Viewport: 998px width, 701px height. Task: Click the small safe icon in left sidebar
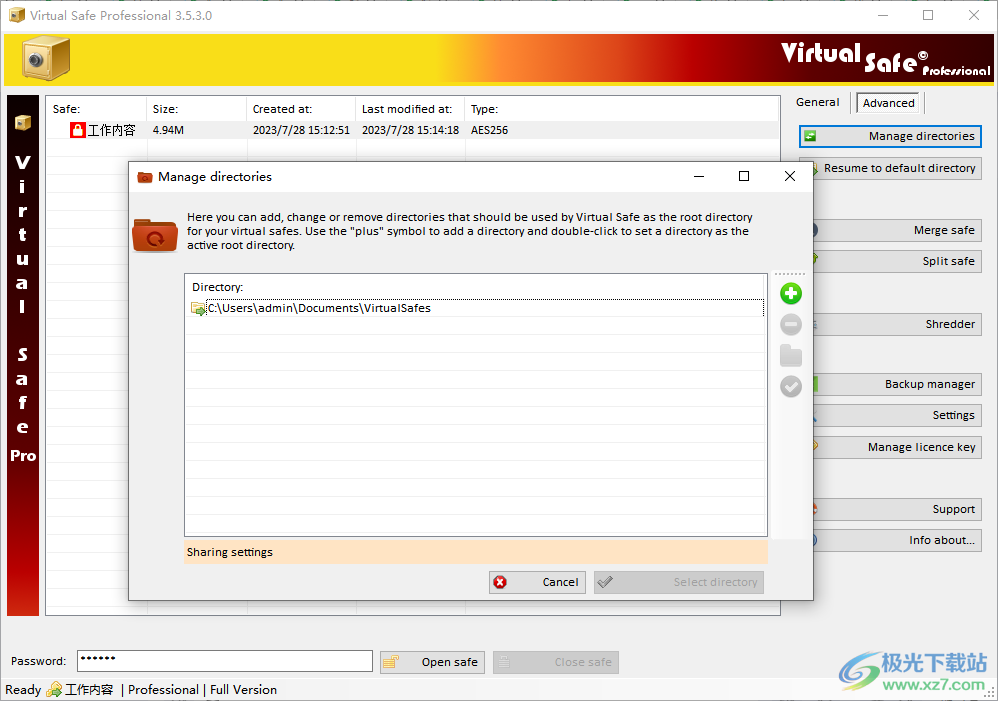(23, 122)
